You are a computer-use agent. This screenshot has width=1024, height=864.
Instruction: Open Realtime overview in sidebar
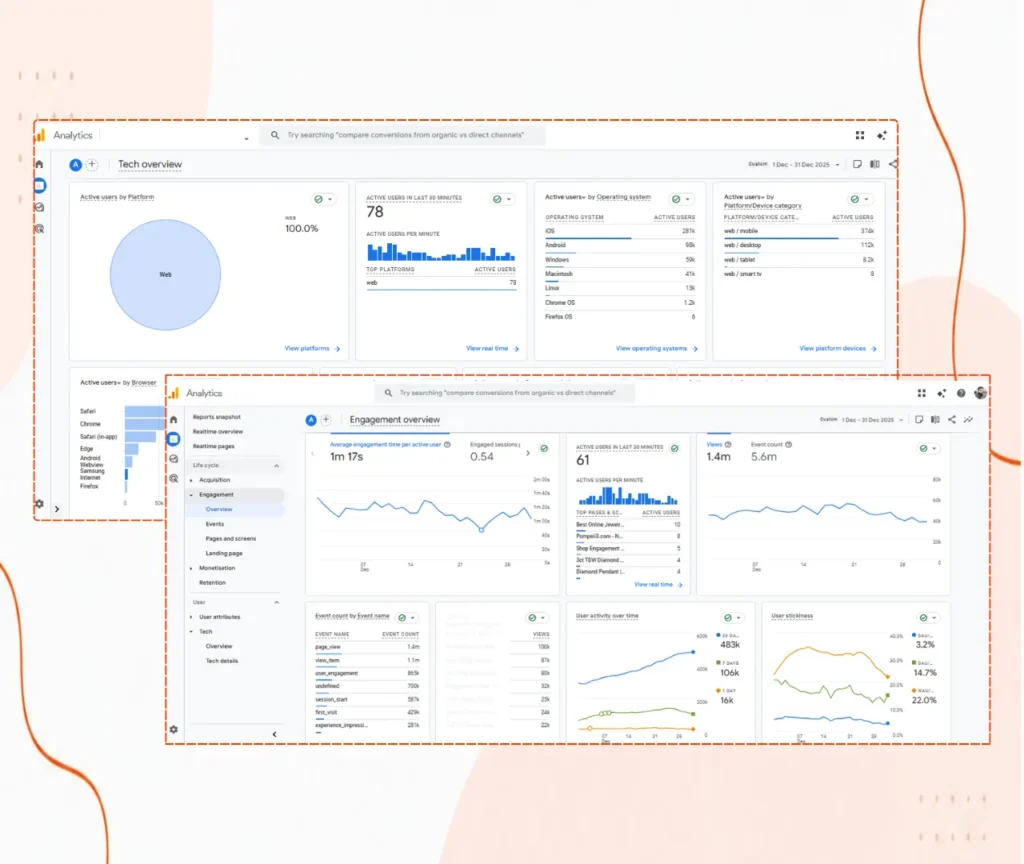[217, 432]
